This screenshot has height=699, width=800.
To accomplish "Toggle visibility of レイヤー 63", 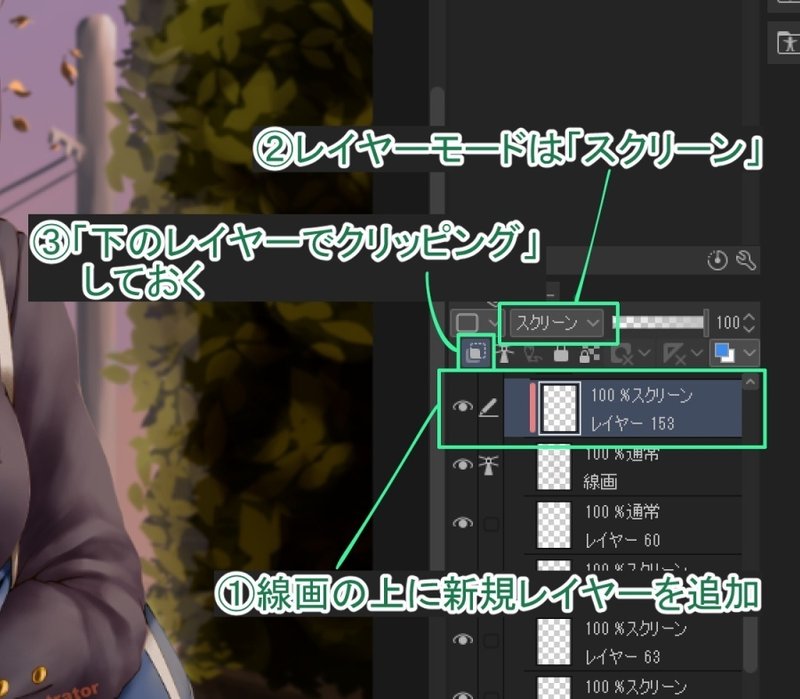I will click(x=463, y=639).
